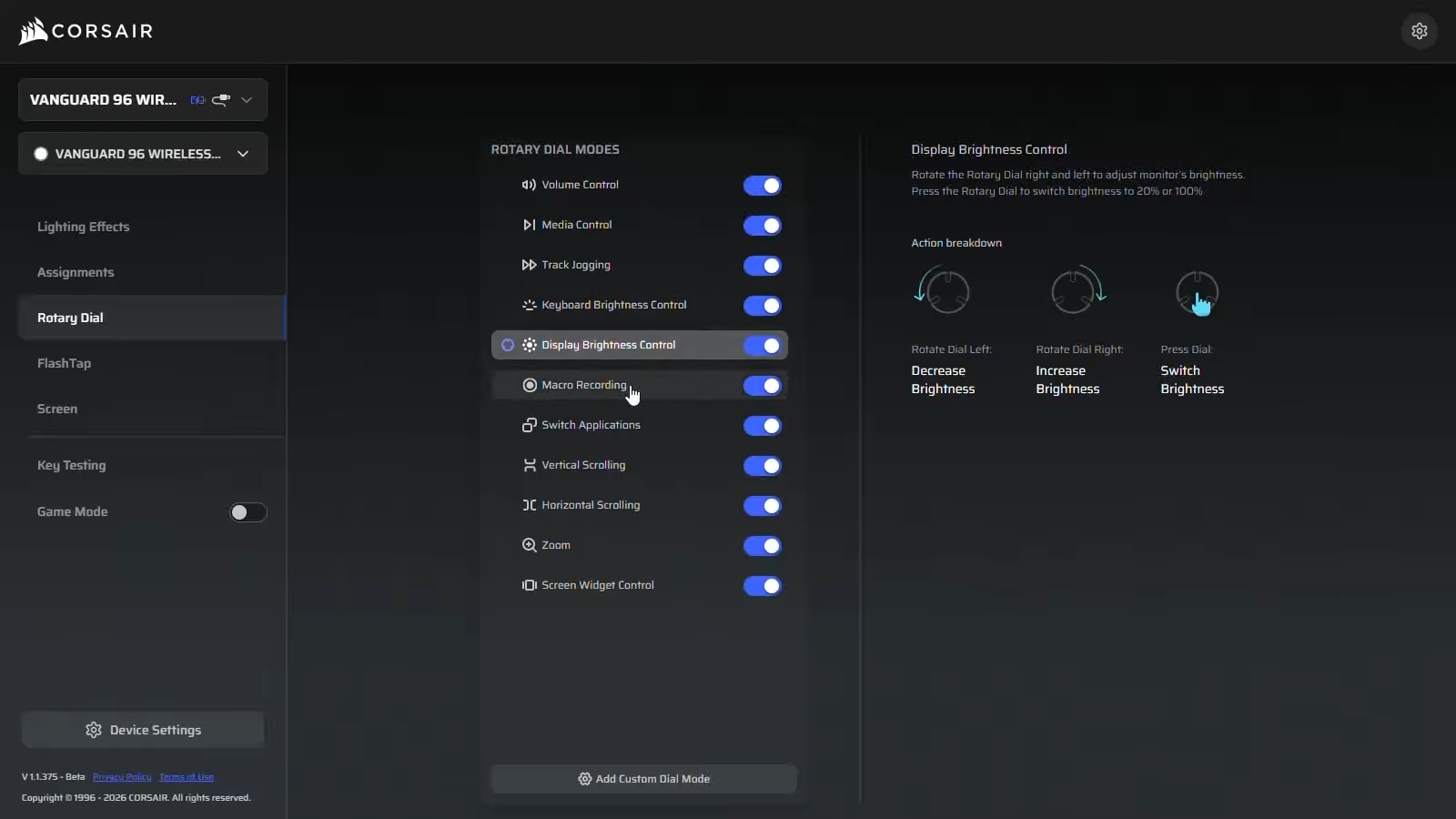
Task: Turn off the Media Control toggle
Action: click(x=763, y=226)
